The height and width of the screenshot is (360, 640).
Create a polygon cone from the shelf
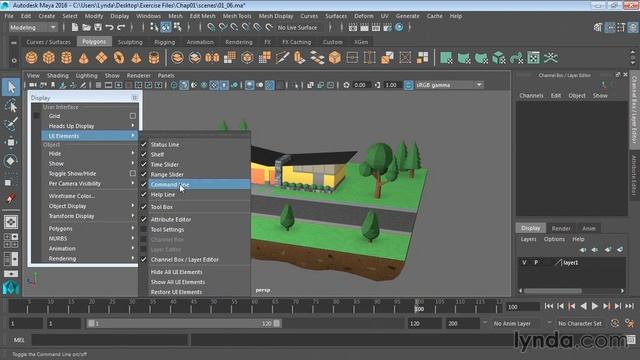(x=84, y=58)
